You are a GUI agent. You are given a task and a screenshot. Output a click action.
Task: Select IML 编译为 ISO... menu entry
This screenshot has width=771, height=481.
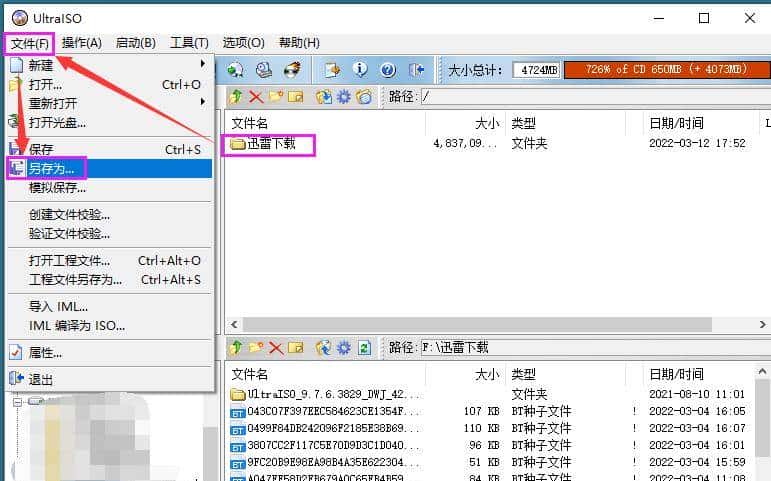[110, 326]
